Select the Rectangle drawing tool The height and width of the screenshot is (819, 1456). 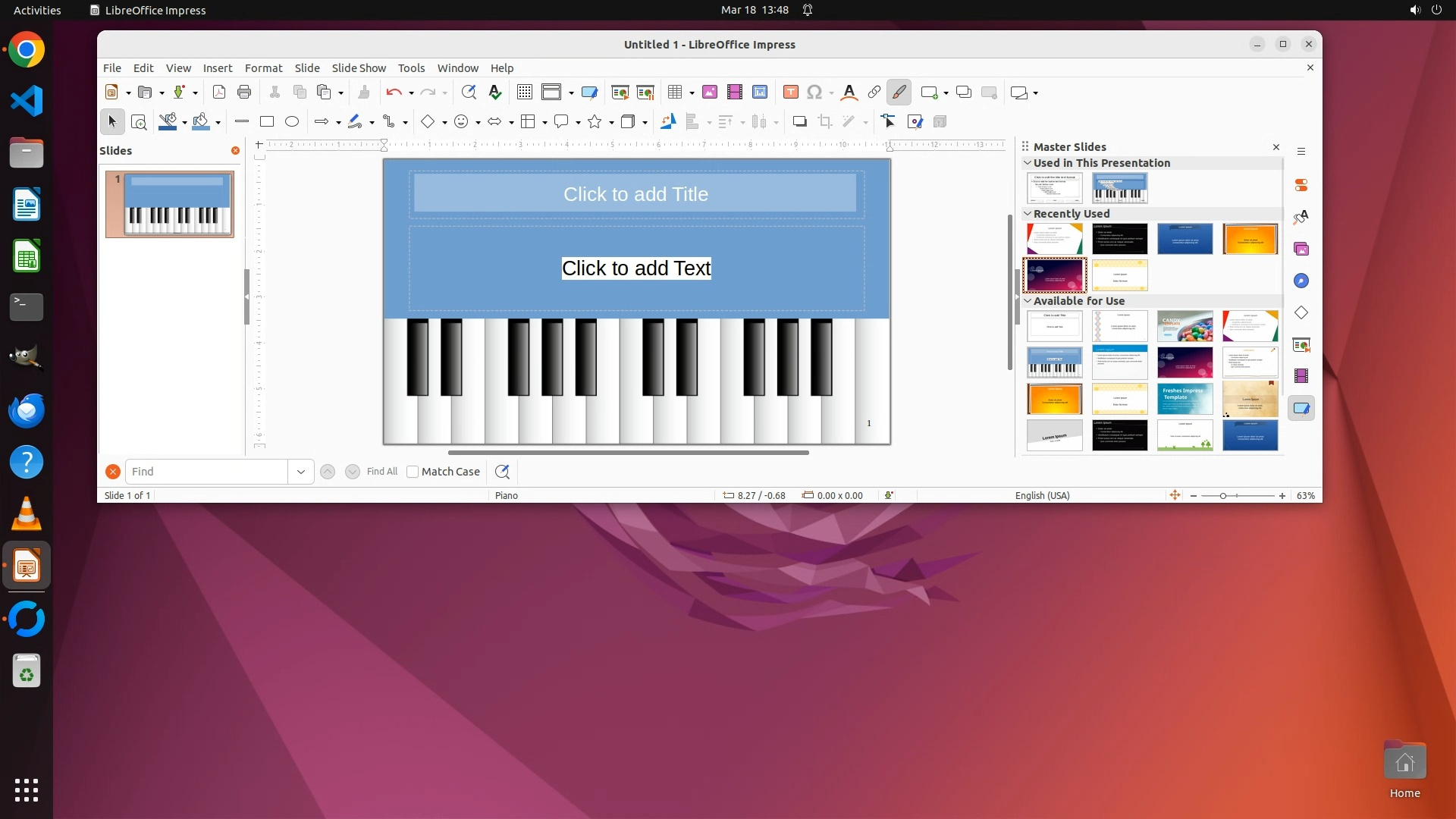(267, 121)
